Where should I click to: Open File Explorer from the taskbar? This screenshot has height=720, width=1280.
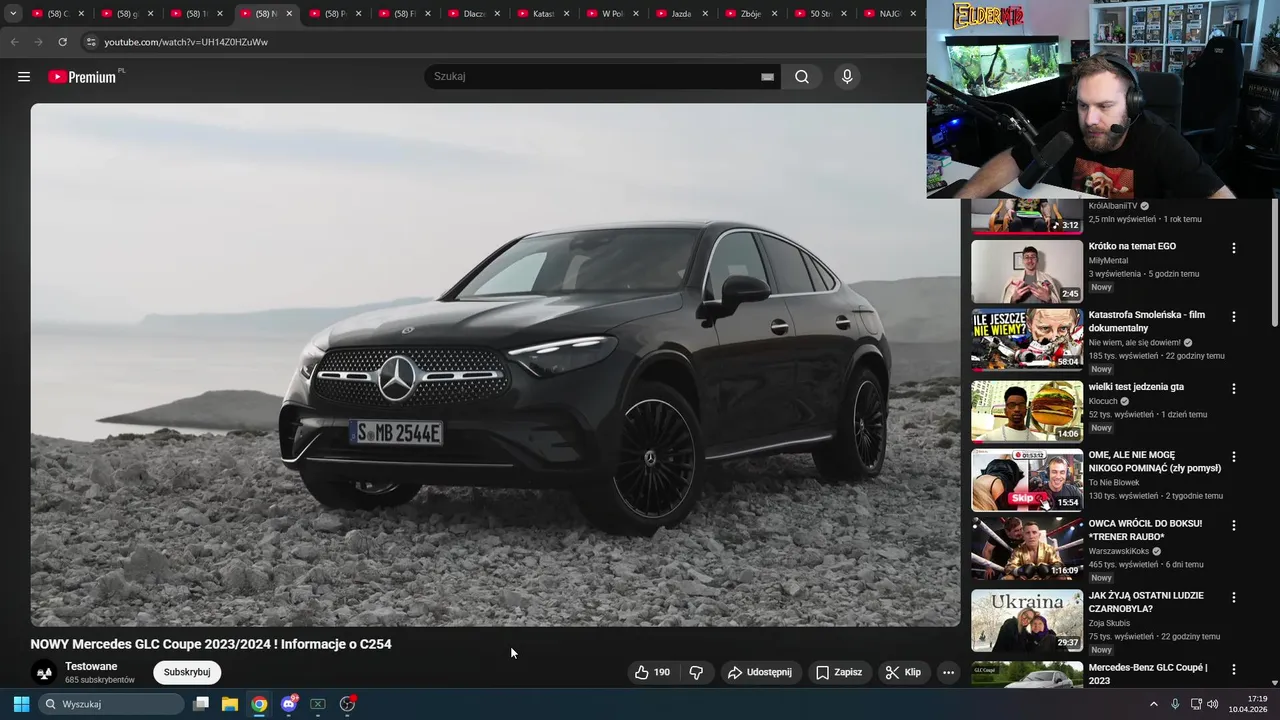pos(230,704)
